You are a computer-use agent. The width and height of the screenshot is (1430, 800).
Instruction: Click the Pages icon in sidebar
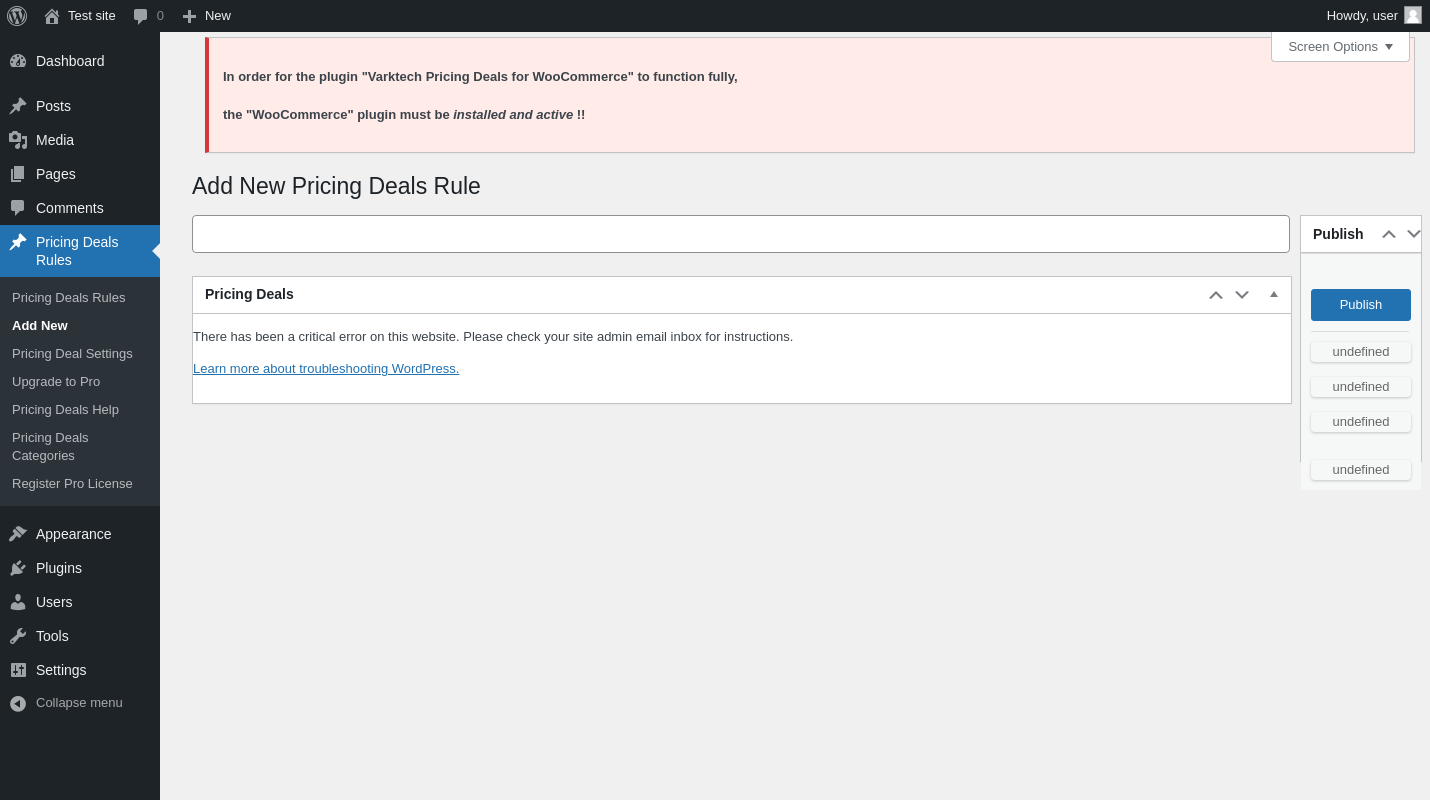tap(18, 174)
